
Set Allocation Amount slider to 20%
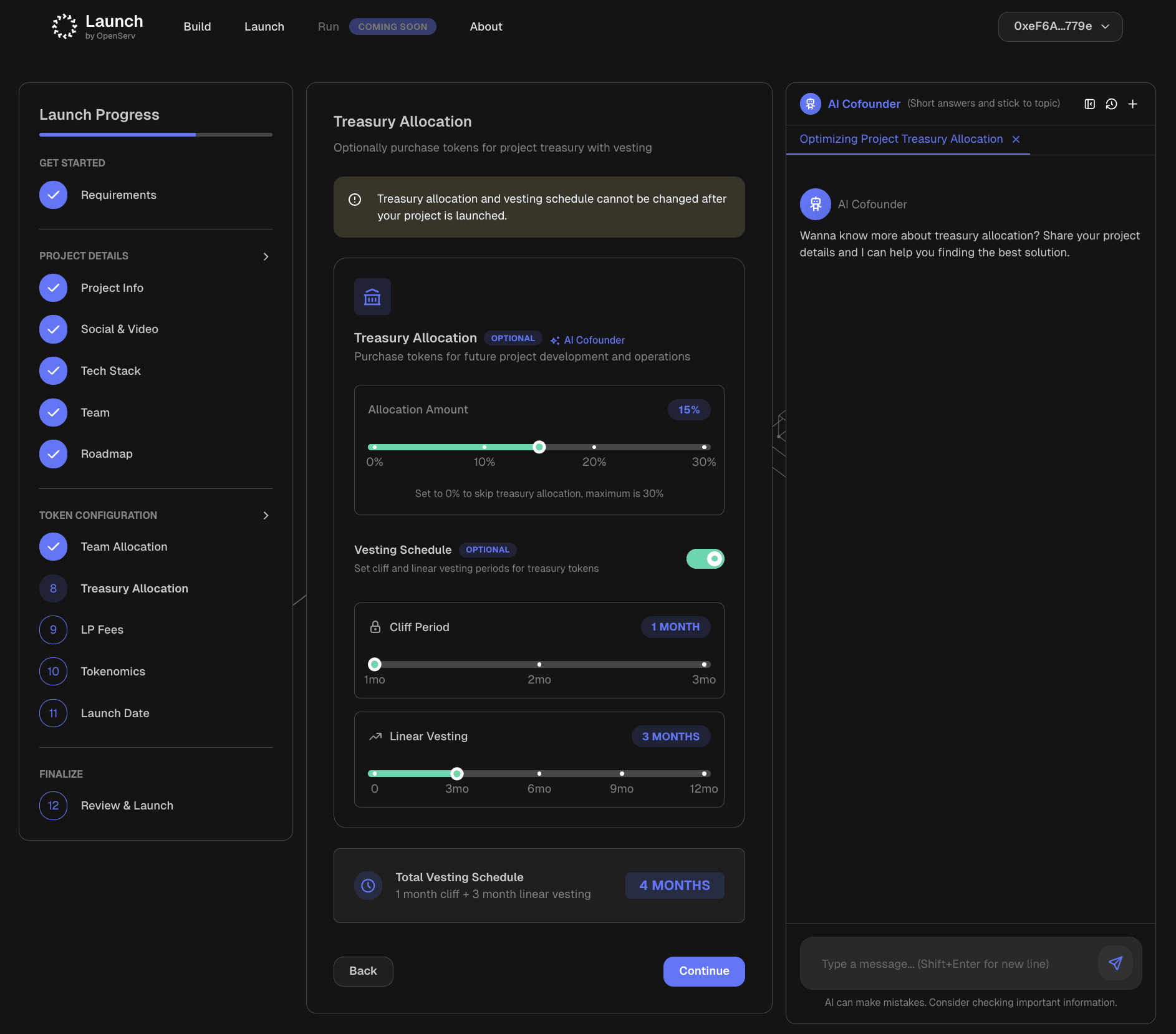pyautogui.click(x=594, y=447)
